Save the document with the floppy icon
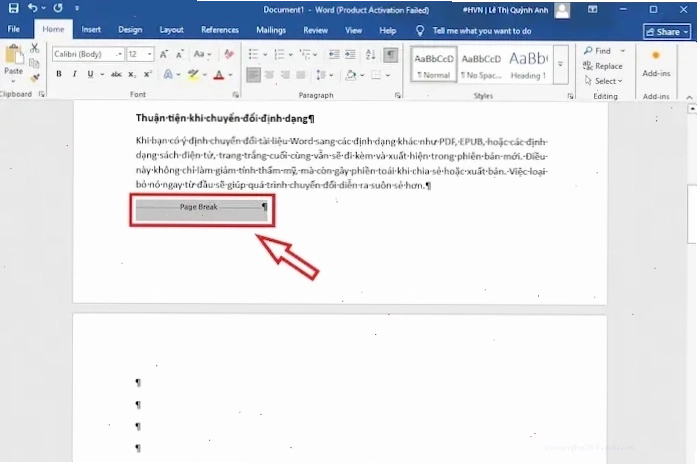This screenshot has width=697, height=464. tap(14, 8)
